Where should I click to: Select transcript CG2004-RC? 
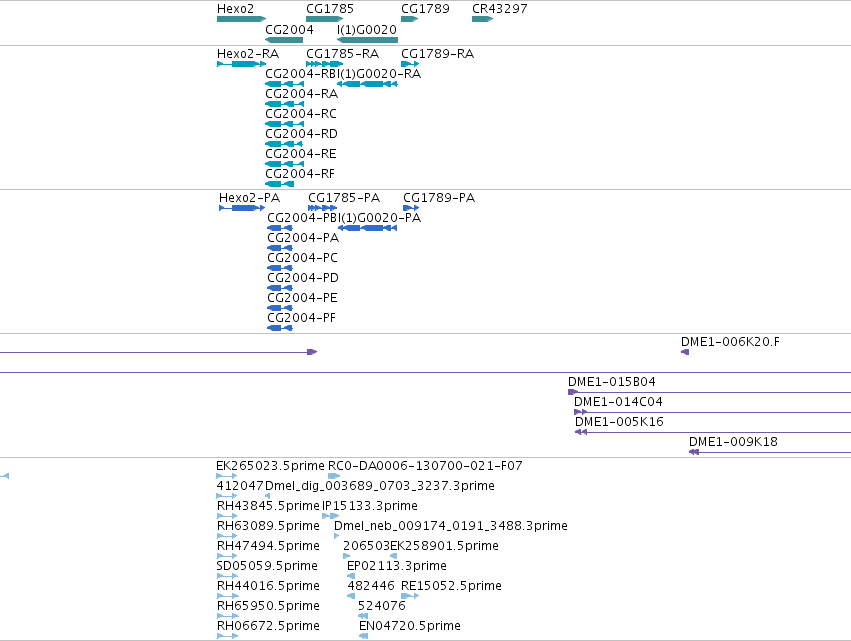tap(284, 124)
